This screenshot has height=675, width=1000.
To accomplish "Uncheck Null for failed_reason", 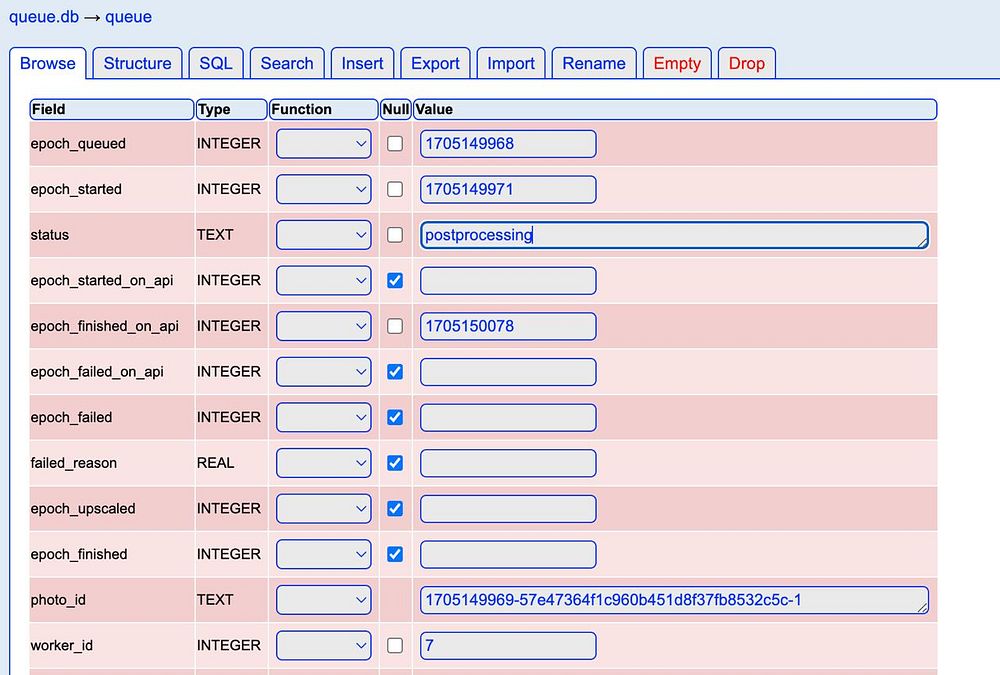I will [395, 463].
